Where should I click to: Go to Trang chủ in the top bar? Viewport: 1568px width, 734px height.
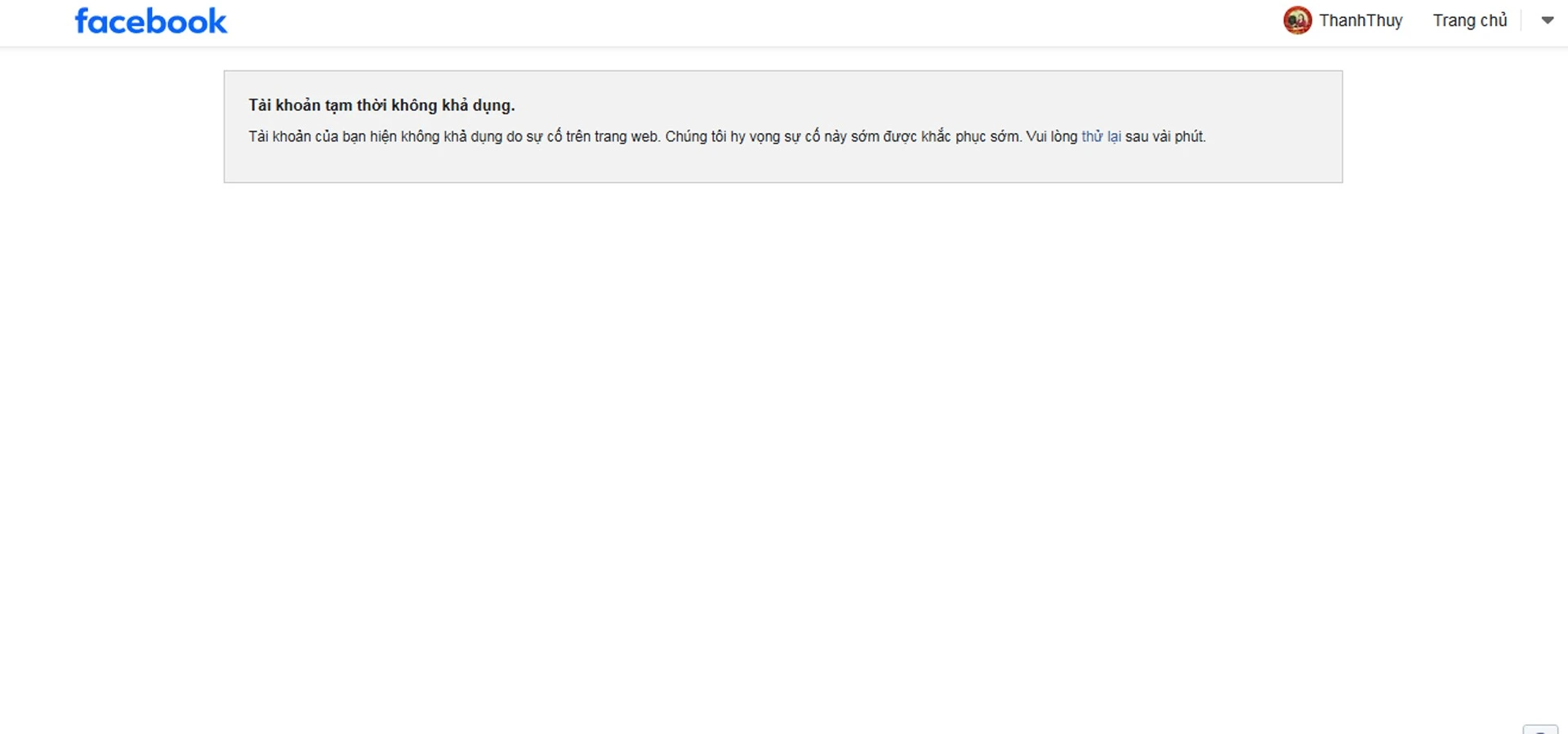pyautogui.click(x=1470, y=20)
